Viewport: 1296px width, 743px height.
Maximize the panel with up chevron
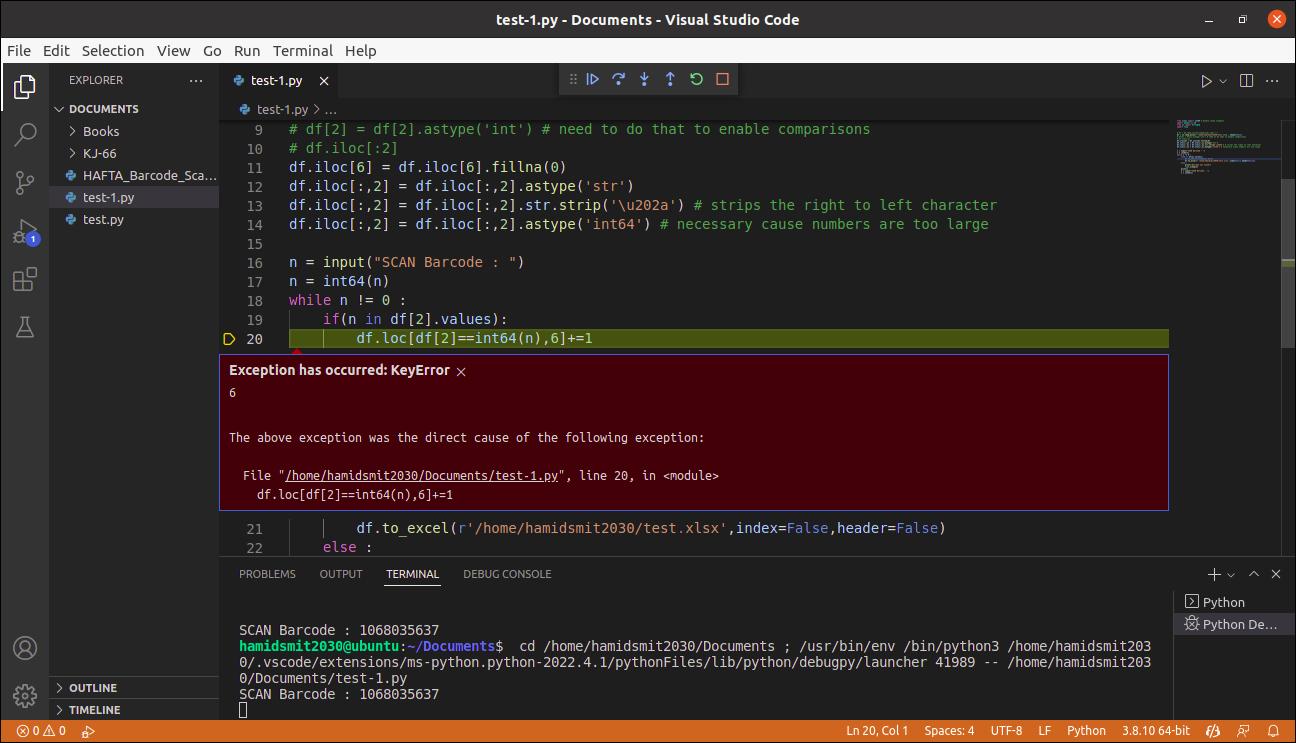click(1254, 574)
